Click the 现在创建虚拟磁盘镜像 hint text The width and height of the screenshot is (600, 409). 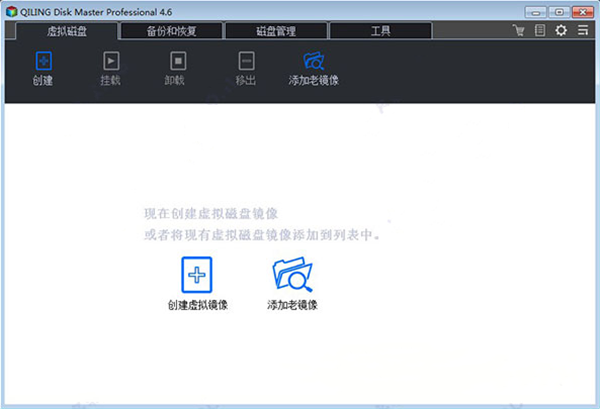click(x=211, y=213)
